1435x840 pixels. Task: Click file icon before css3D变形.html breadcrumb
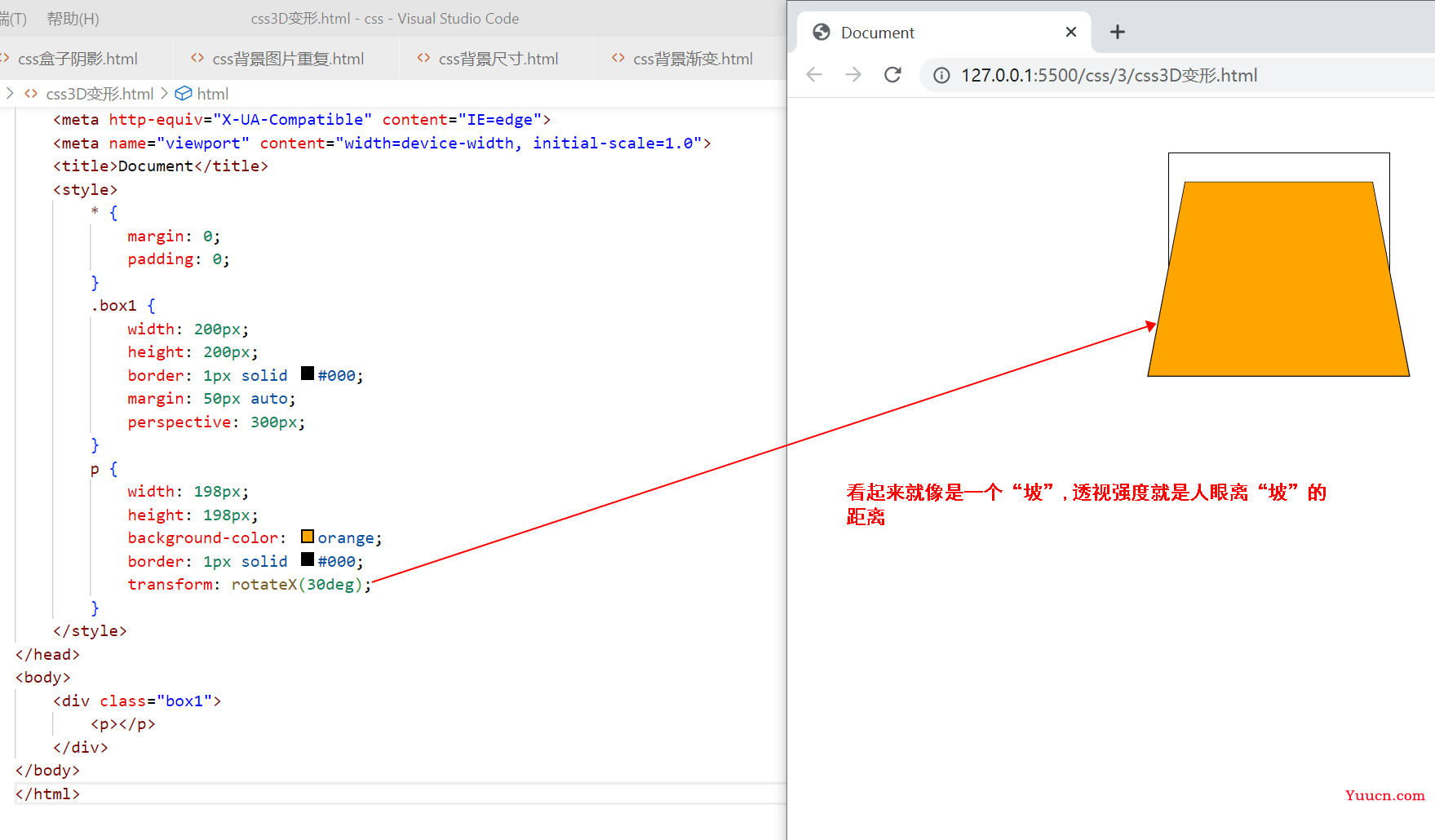(31, 94)
